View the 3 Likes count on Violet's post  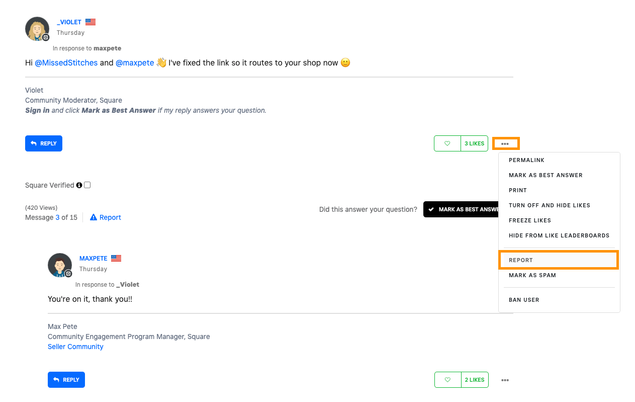click(474, 144)
